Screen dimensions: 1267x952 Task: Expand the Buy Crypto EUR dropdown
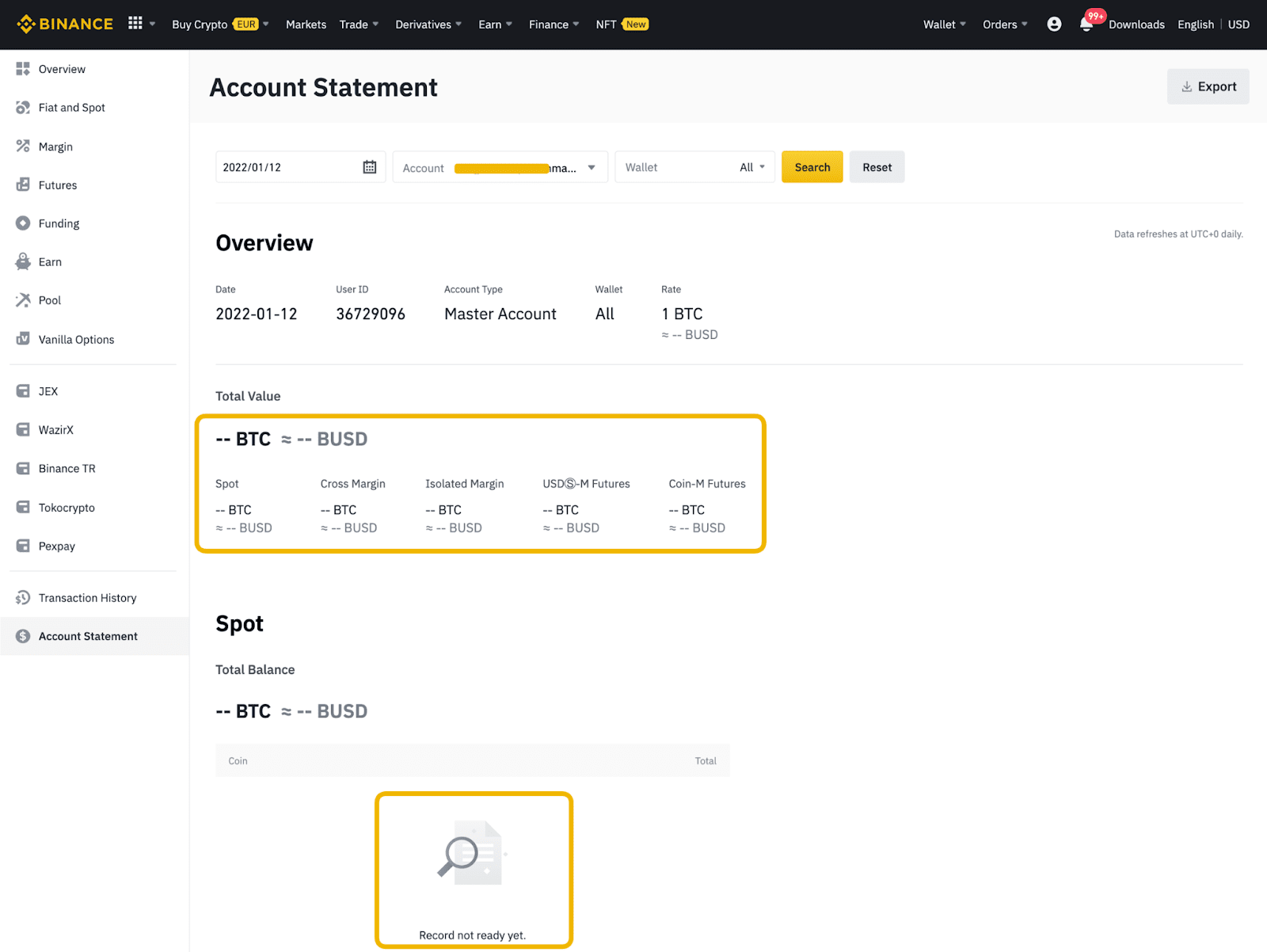[x=220, y=25]
